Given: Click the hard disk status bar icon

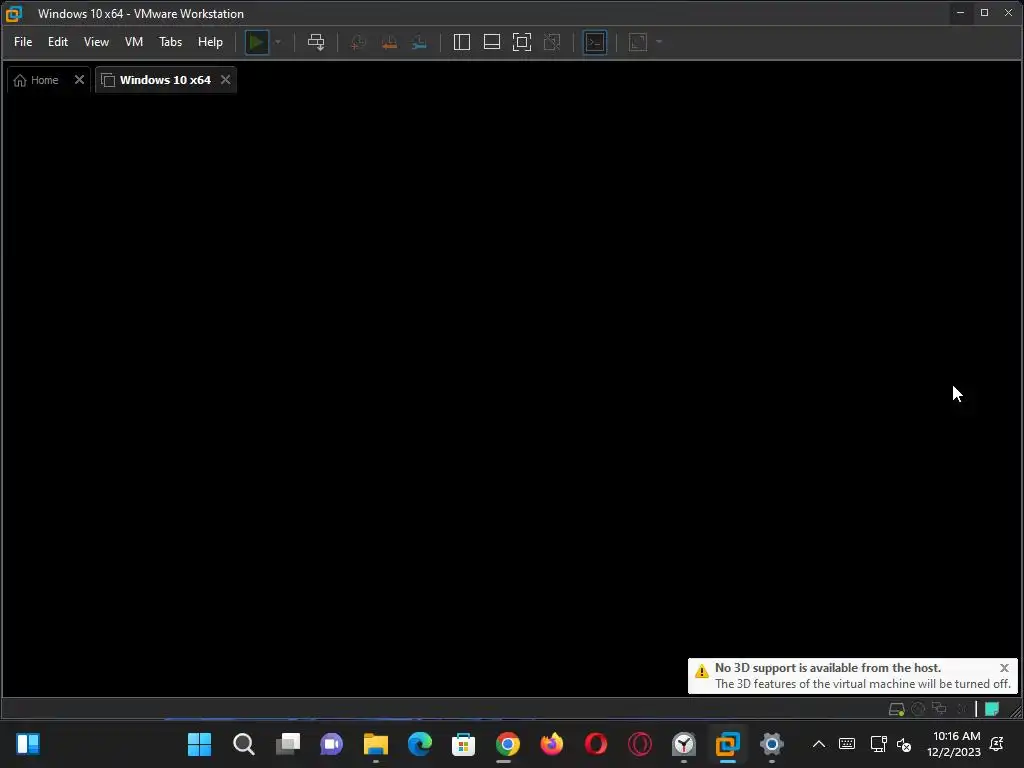Looking at the screenshot, I should click(x=897, y=709).
